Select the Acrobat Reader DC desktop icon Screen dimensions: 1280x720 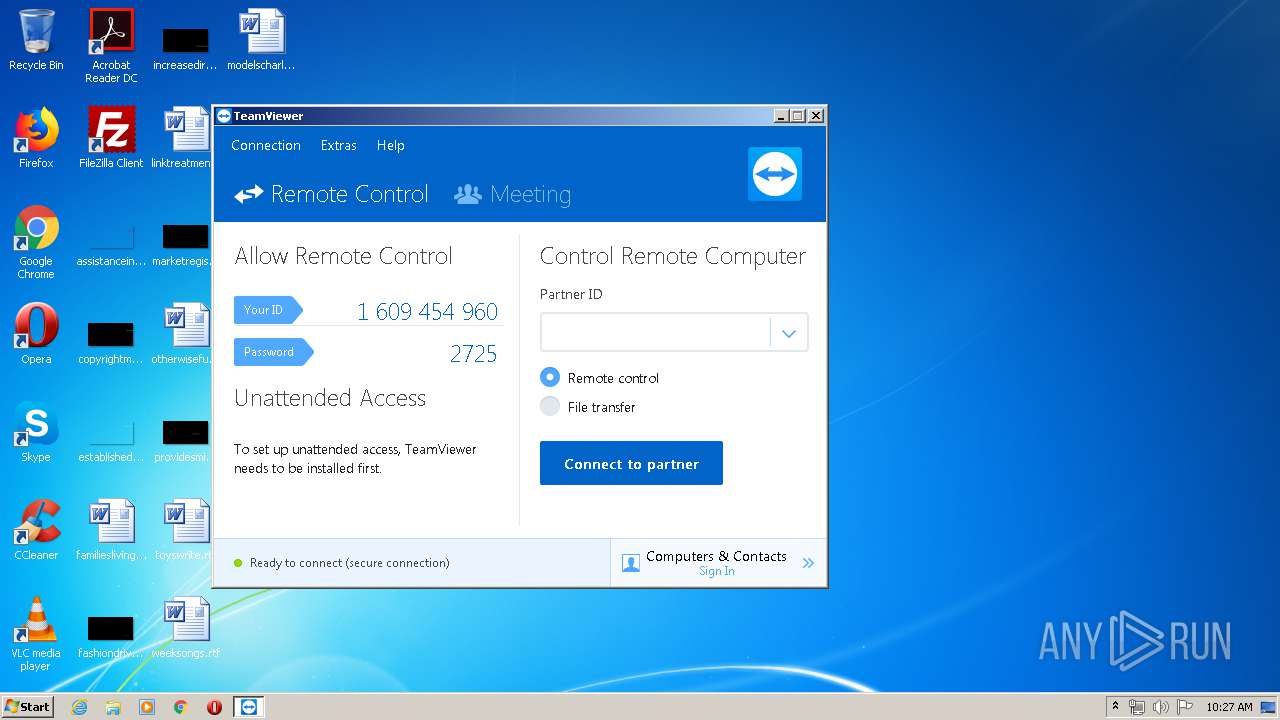click(x=111, y=45)
